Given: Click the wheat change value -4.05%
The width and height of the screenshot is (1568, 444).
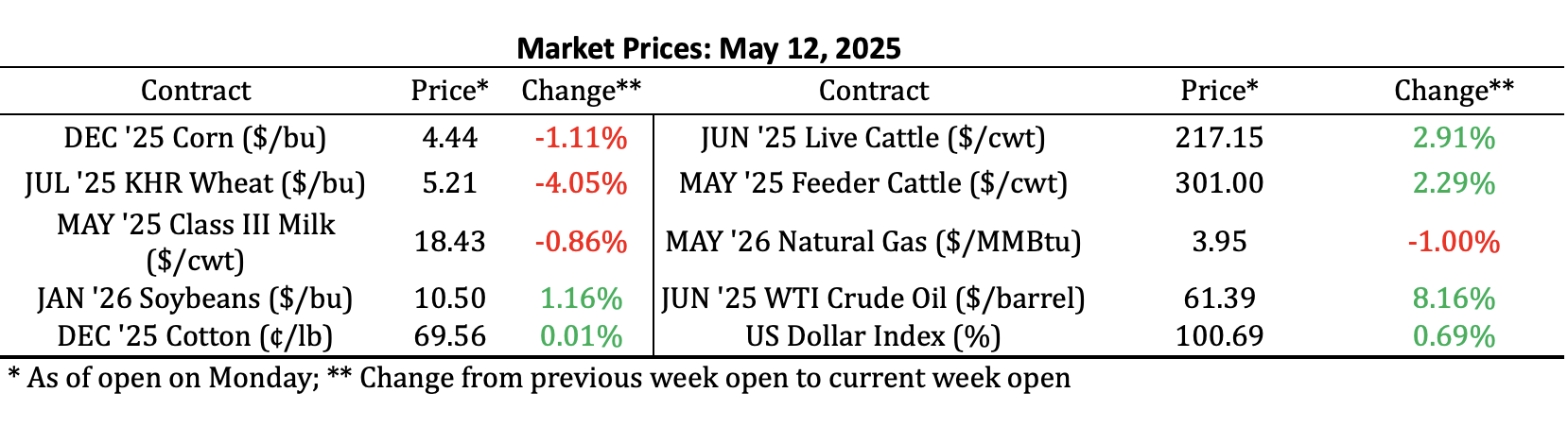Looking at the screenshot, I should click(x=581, y=182).
